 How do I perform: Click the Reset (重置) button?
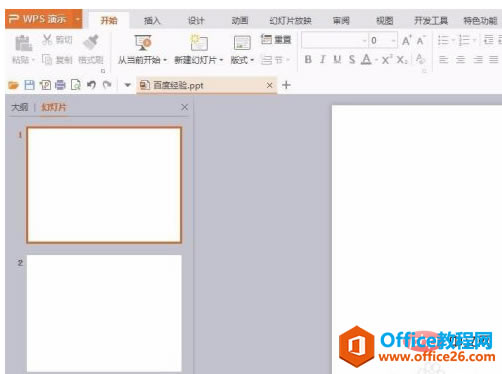(x=276, y=40)
